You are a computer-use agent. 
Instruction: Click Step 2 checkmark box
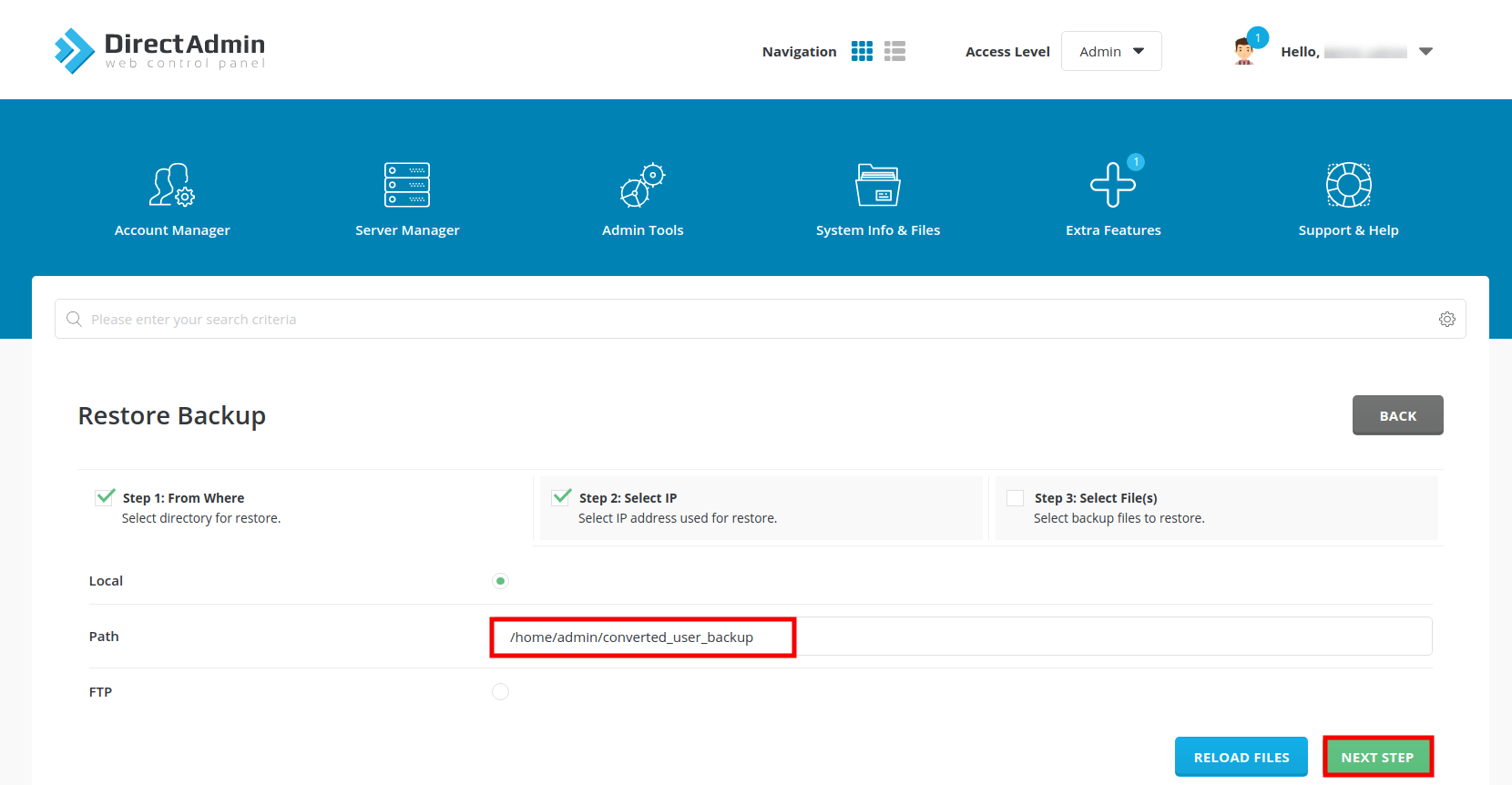click(x=561, y=496)
